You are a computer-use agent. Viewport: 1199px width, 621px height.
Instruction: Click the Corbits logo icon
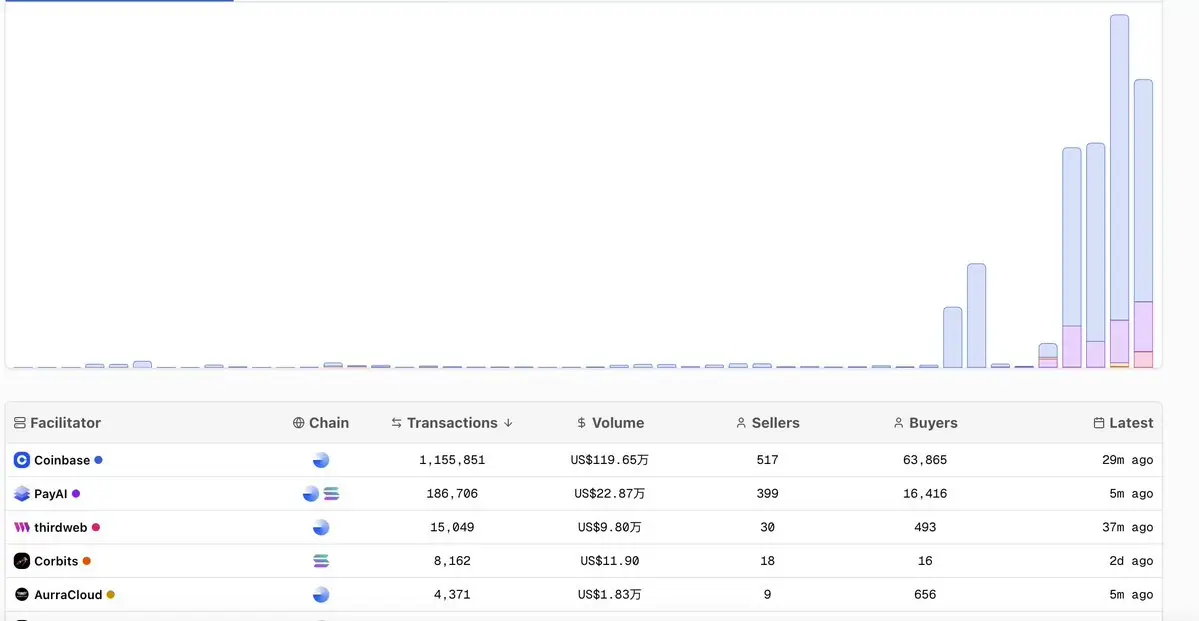pos(21,561)
